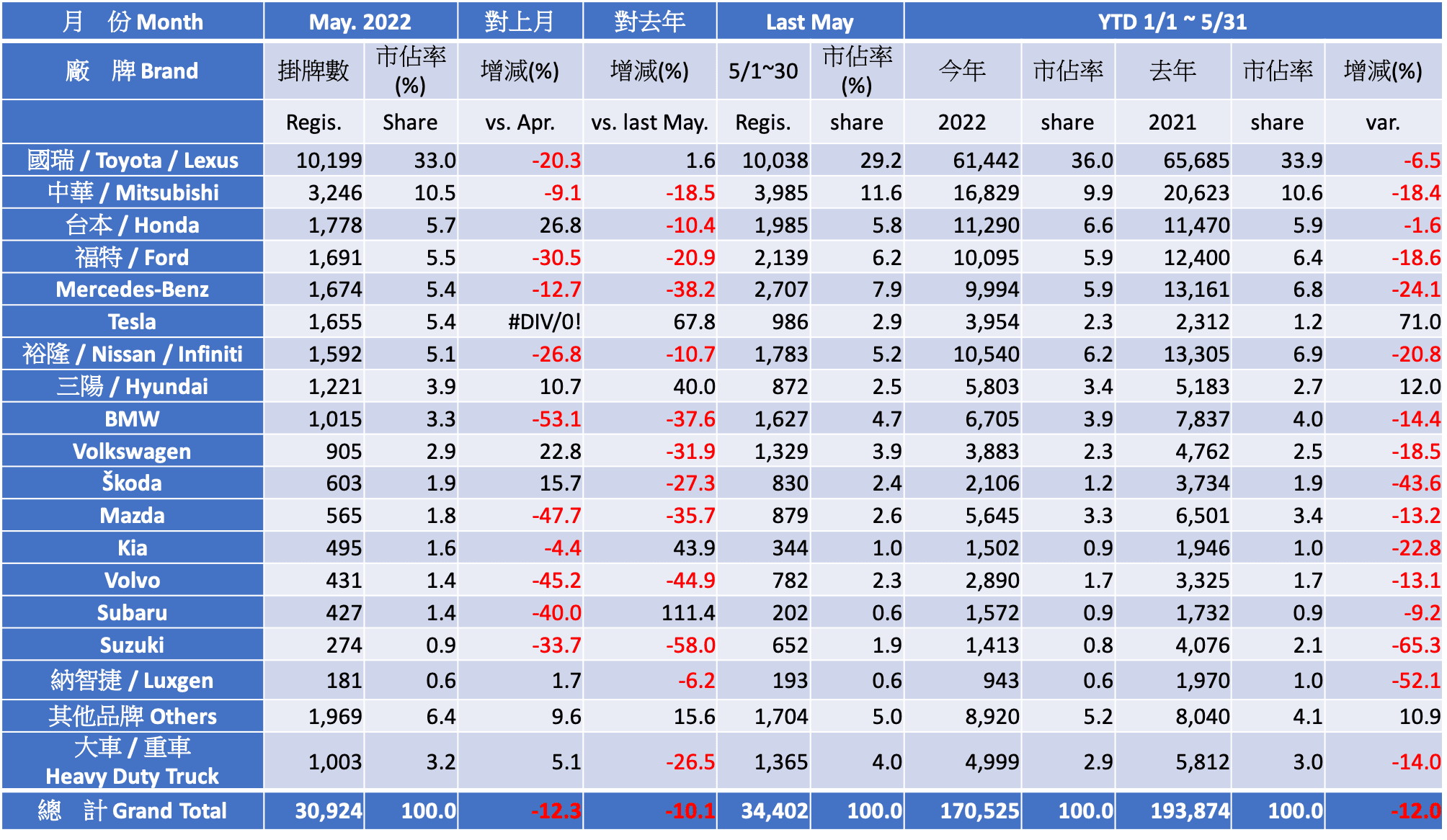Screen dimensions: 1447x840
Task: Click the Mitsubishi brand row label
Action: pyautogui.click(x=133, y=192)
